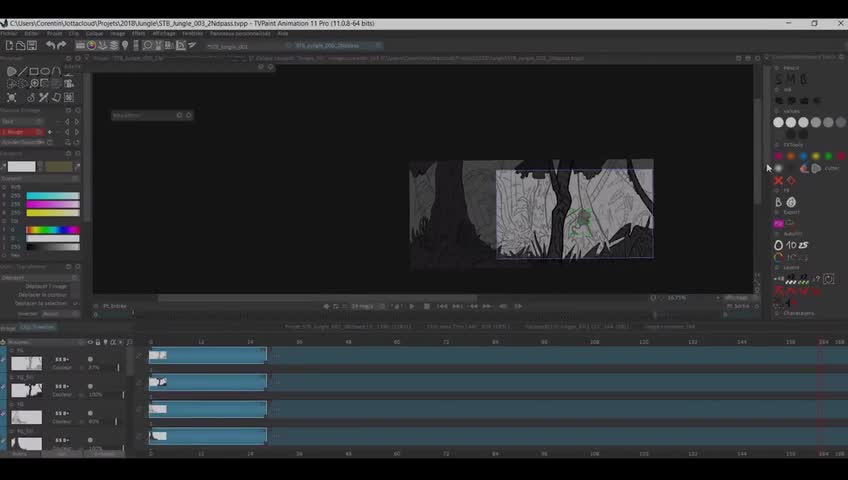Screen dimensions: 848x480
Task: Click Déplacer le contour button
Action: [43, 295]
